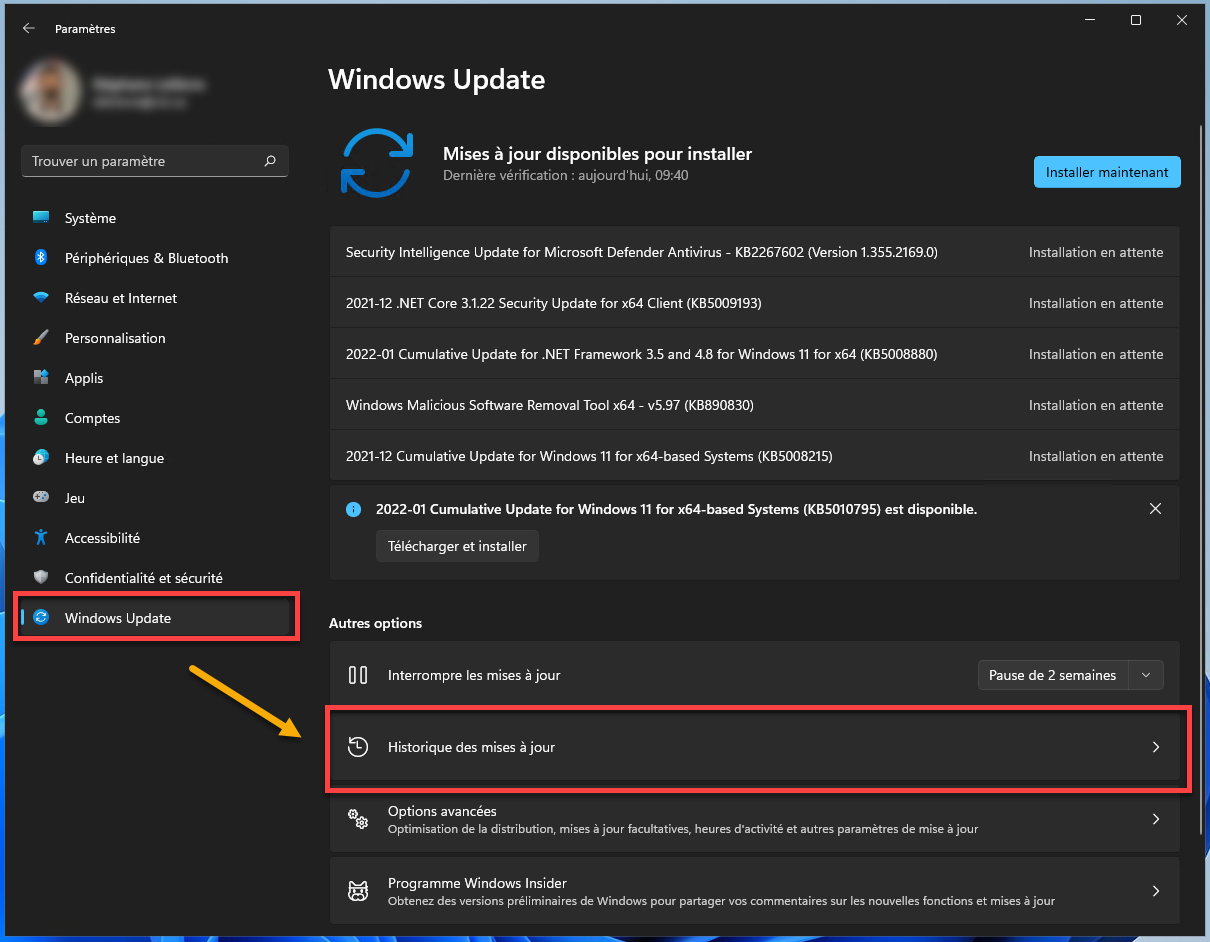Click the pause icon beside Interrompre
The width and height of the screenshot is (1210, 942).
click(358, 675)
